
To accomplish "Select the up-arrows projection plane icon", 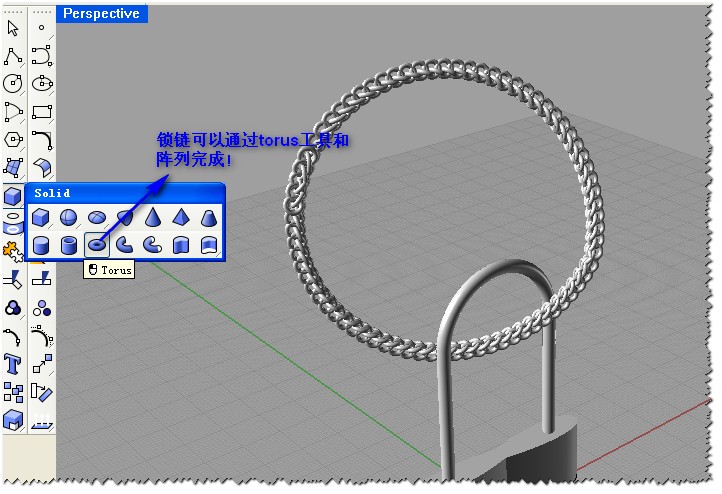I will point(42,421).
